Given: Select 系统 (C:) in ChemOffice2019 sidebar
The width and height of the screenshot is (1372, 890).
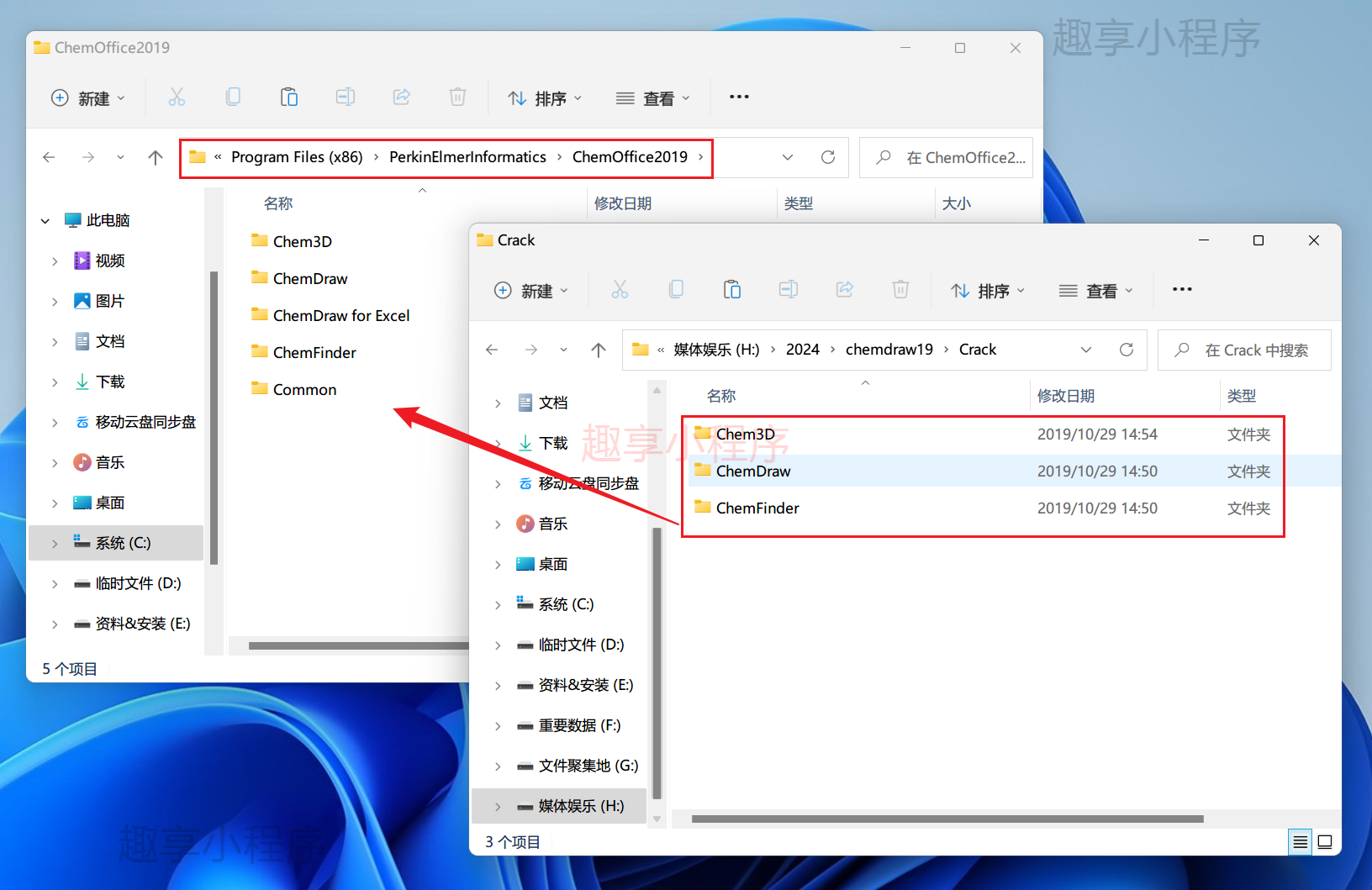Looking at the screenshot, I should coord(116,543).
